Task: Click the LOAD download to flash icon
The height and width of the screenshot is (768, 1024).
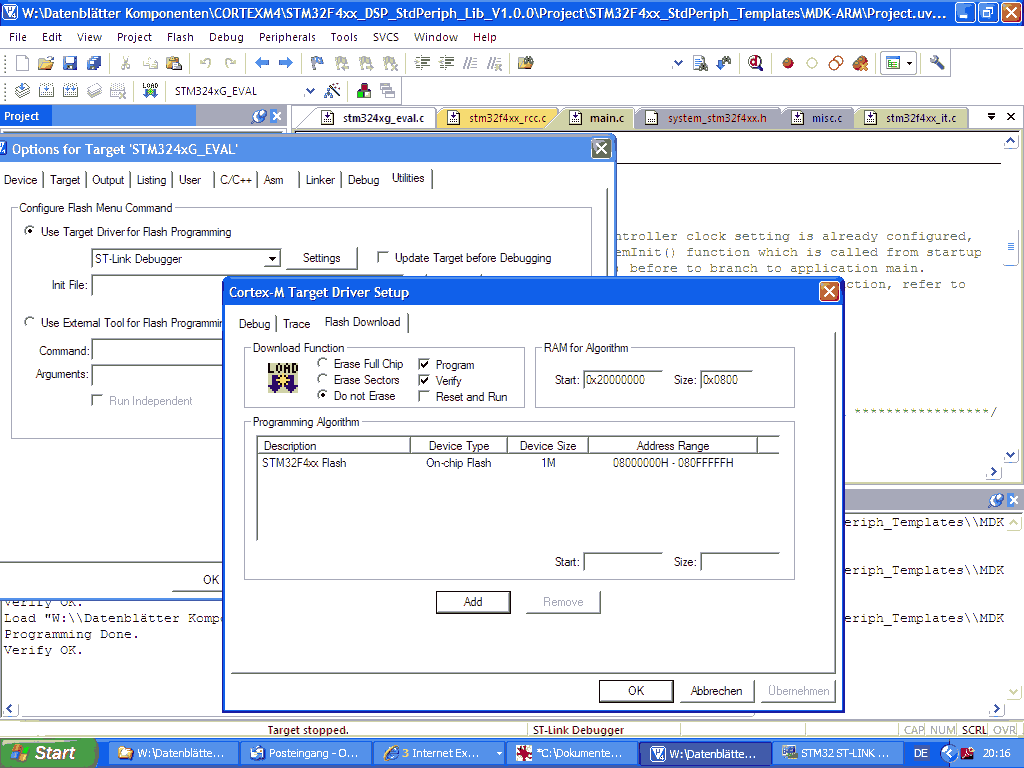Action: pos(150,91)
